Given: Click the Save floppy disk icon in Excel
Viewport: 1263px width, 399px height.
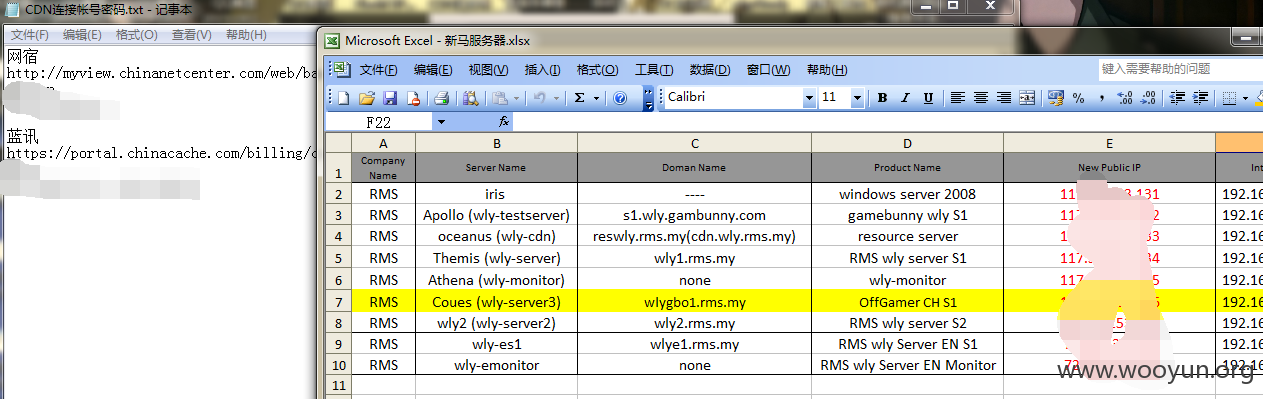Looking at the screenshot, I should pyautogui.click(x=390, y=98).
